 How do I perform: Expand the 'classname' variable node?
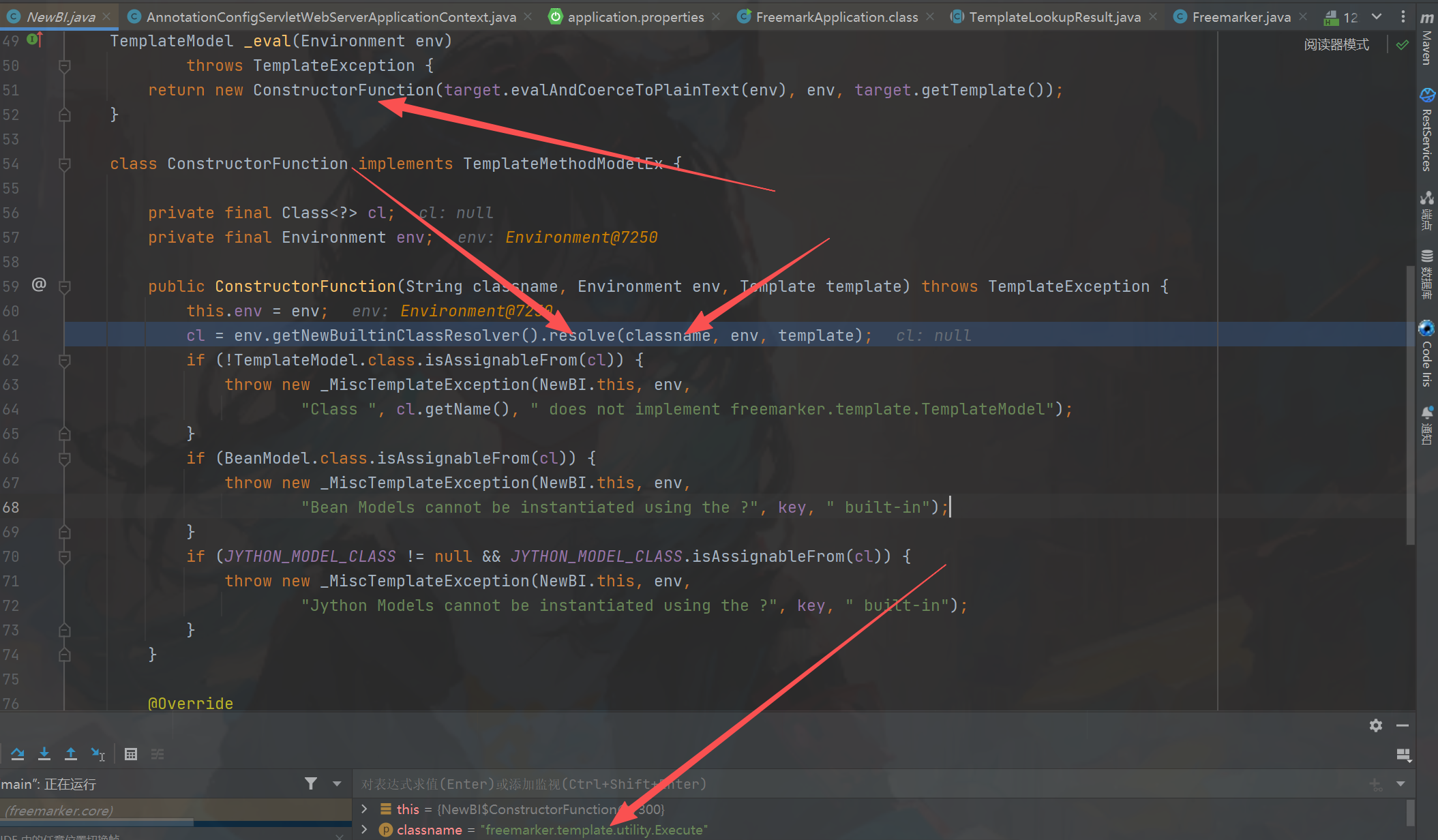[364, 829]
